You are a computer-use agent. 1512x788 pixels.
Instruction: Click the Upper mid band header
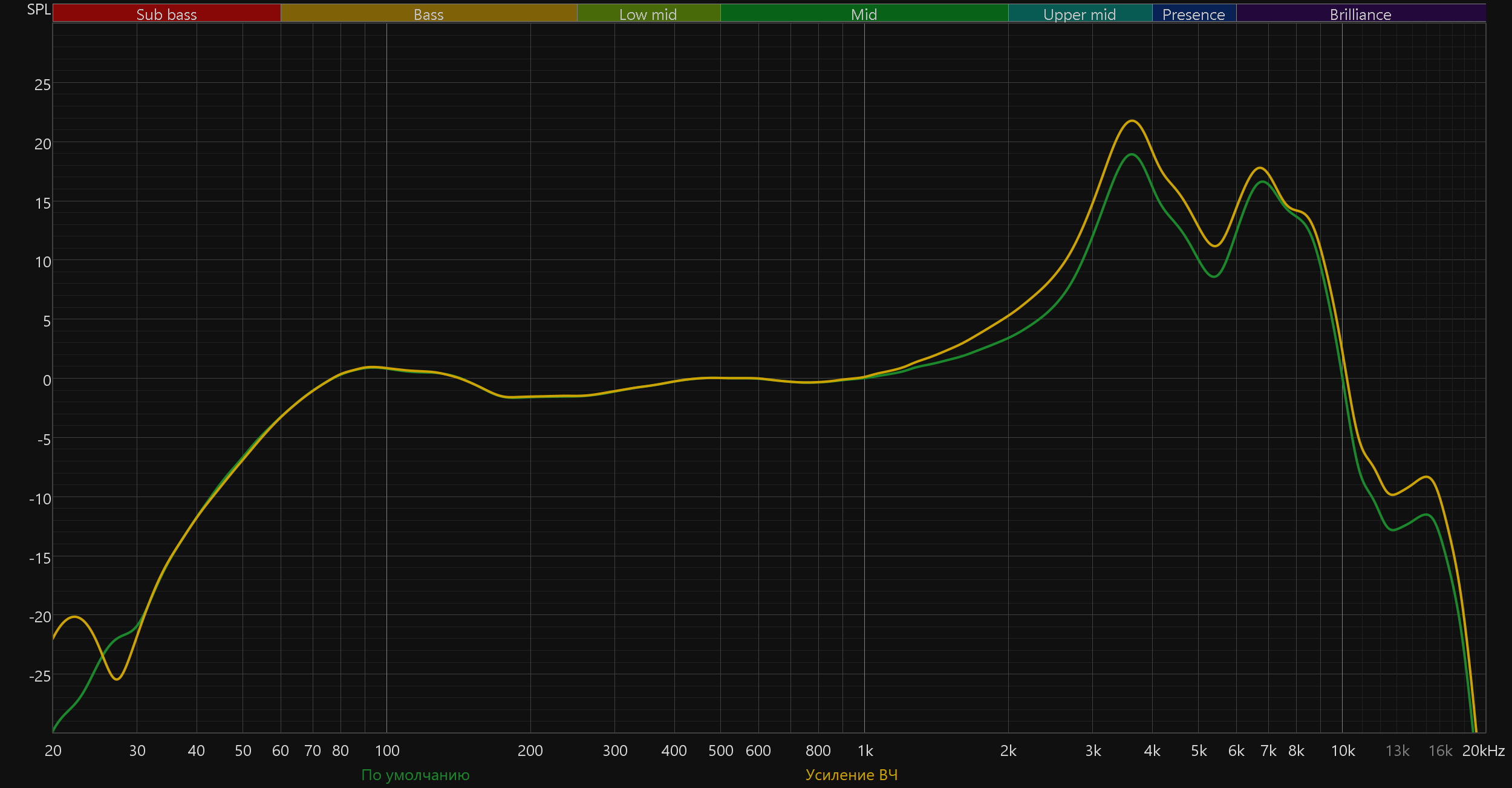pyautogui.click(x=1080, y=14)
